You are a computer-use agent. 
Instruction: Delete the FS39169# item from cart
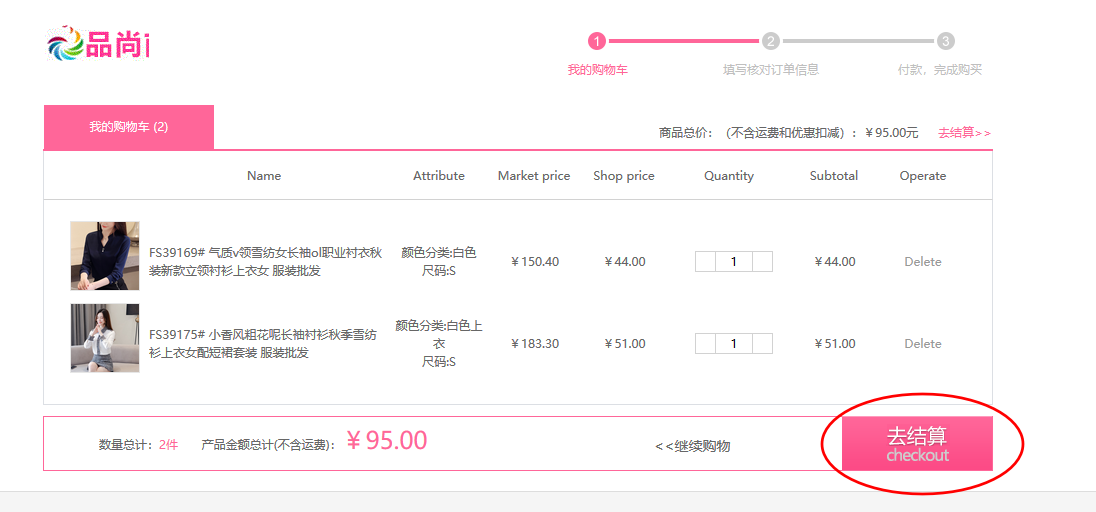(922, 262)
